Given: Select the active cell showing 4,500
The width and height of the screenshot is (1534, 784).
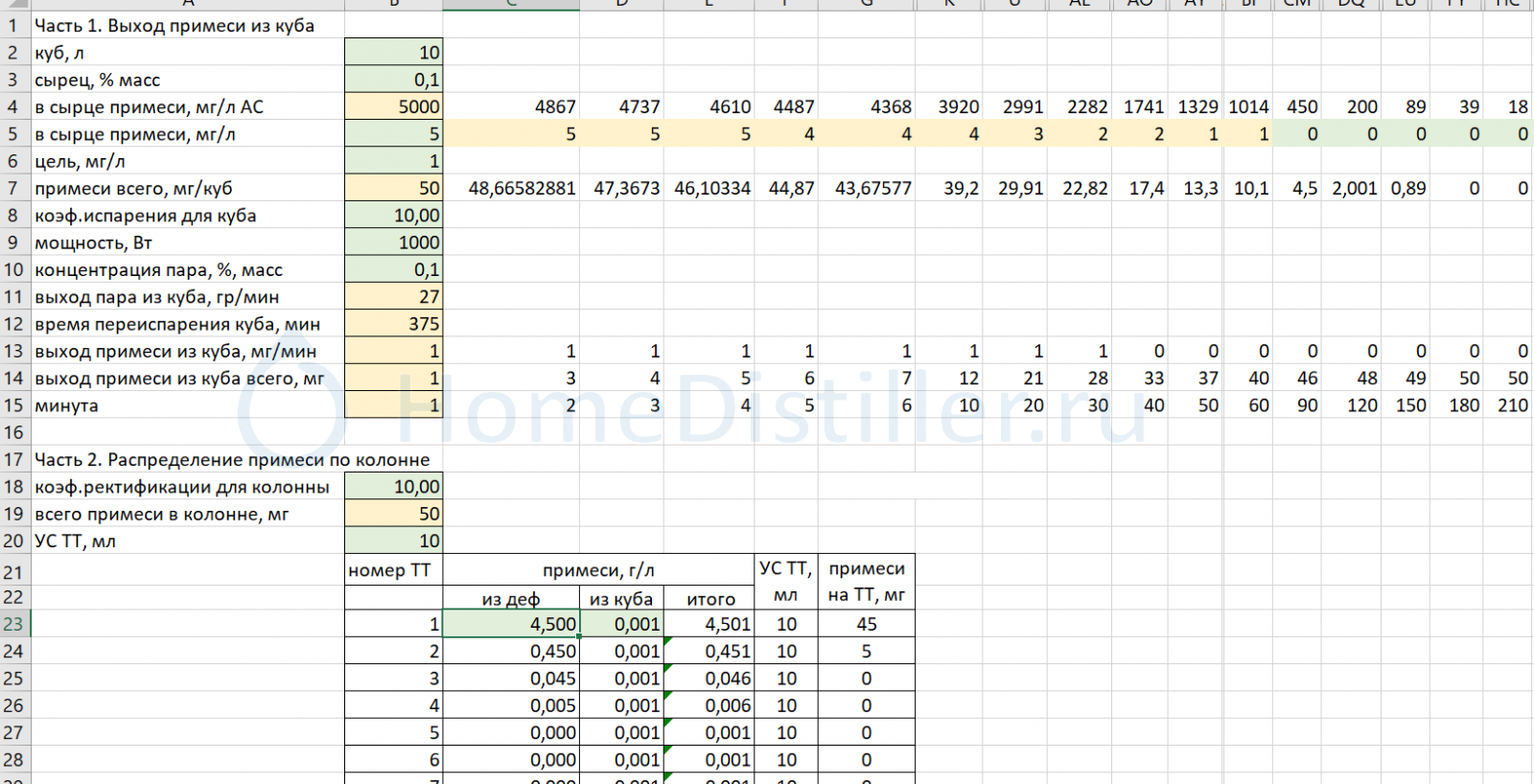Looking at the screenshot, I should click(x=511, y=624).
